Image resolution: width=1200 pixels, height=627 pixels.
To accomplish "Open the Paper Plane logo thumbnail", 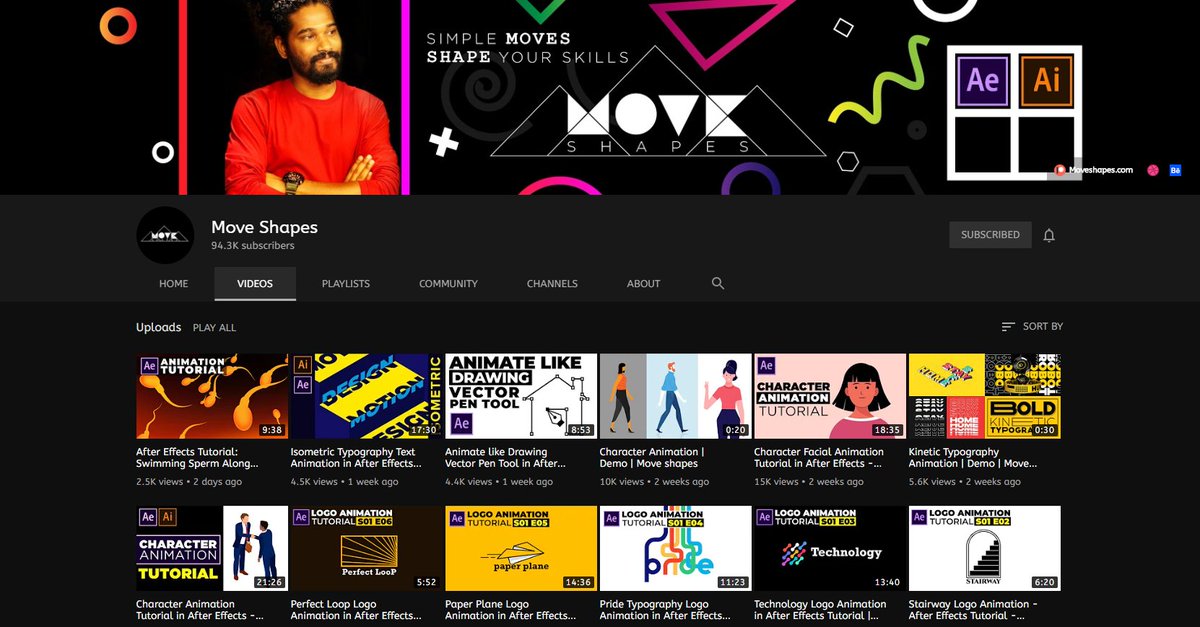I will point(521,548).
